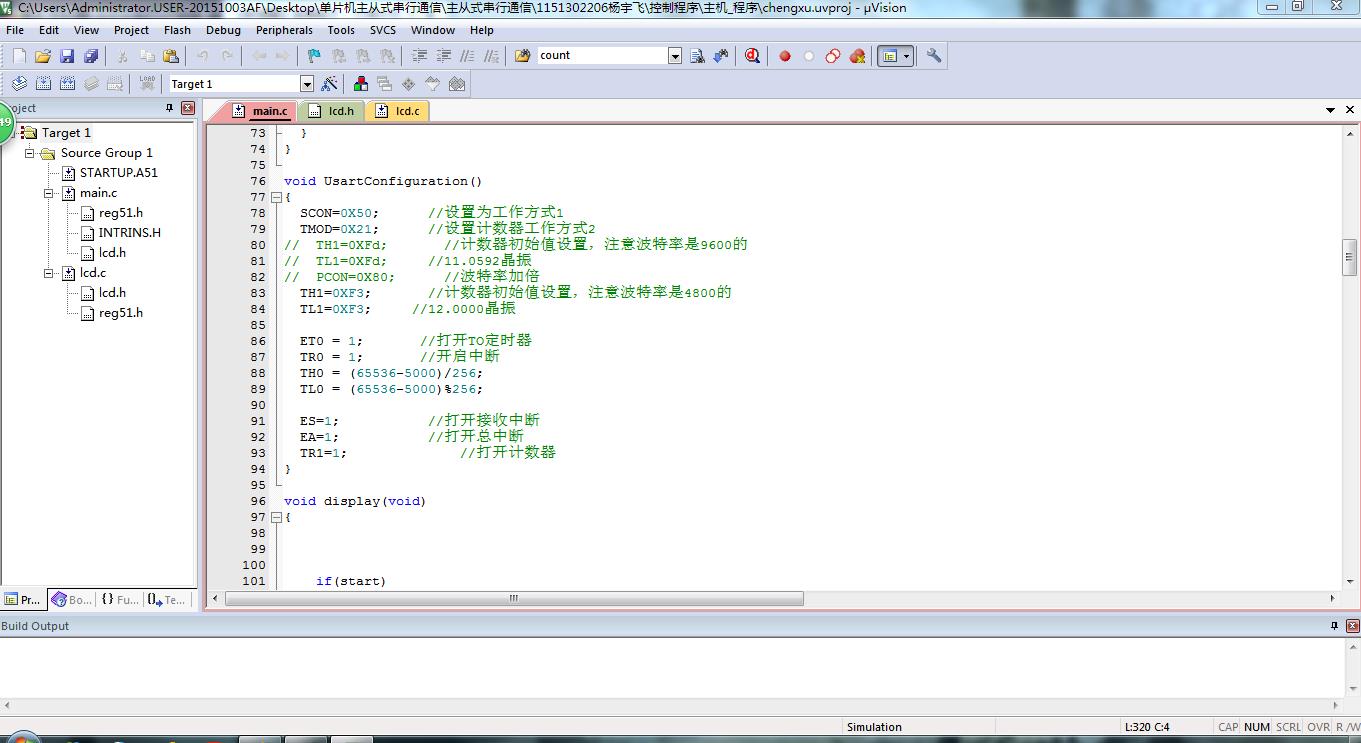Screen dimensions: 1361x743
Task: Build the target files
Action: coord(43,84)
